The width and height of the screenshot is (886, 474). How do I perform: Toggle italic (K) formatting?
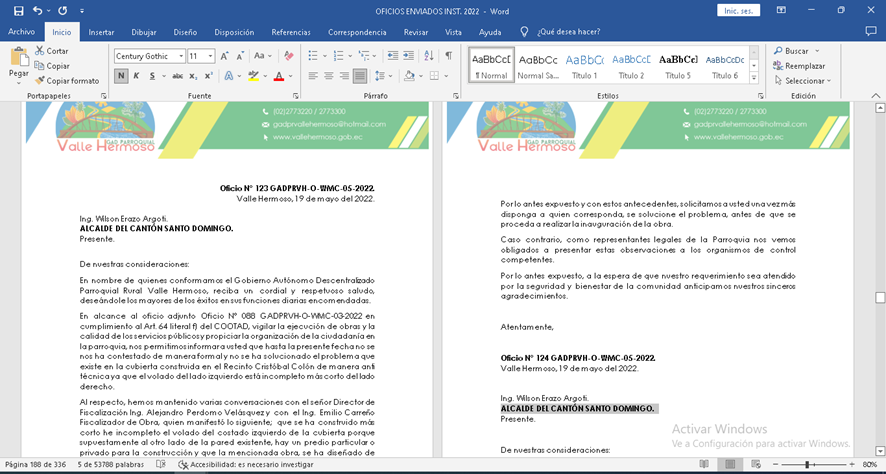tap(137, 76)
